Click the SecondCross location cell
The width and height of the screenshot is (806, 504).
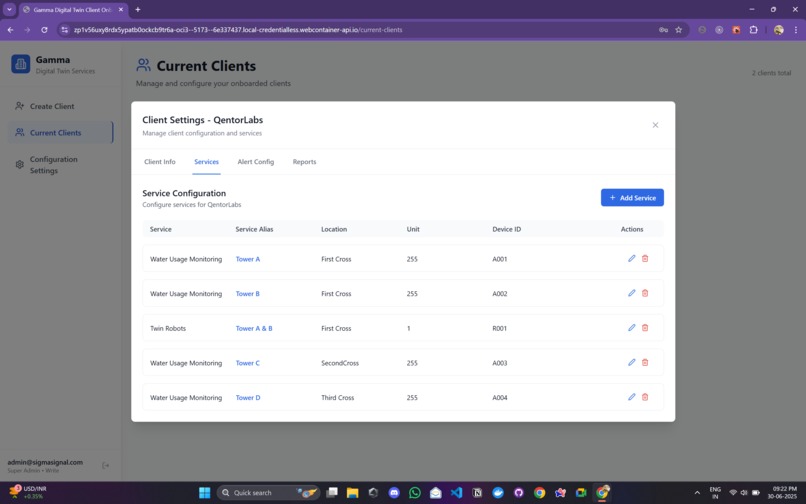click(x=340, y=363)
